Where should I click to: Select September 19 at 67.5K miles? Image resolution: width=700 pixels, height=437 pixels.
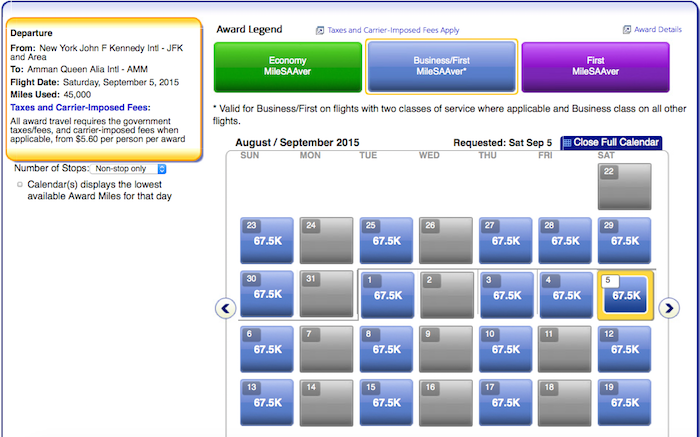coord(625,402)
